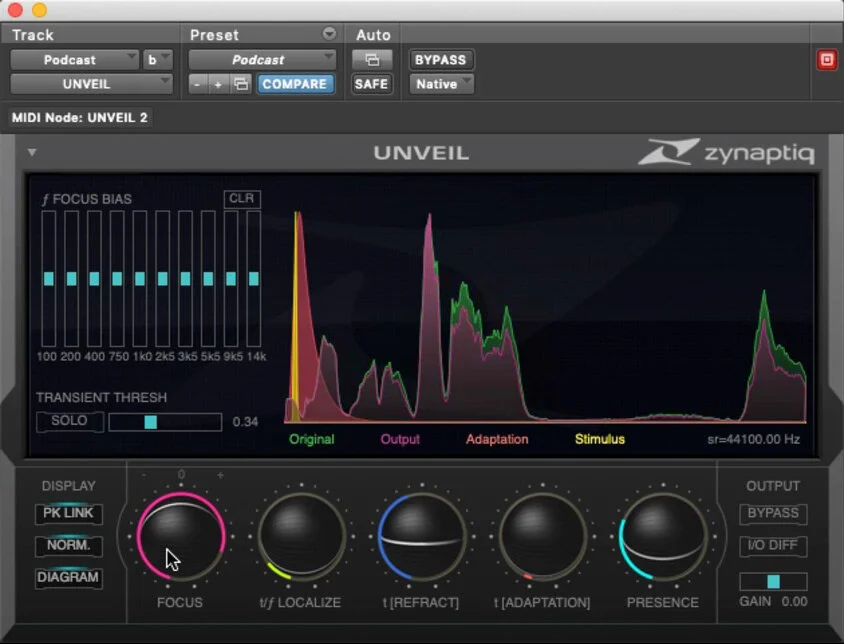Click the t [REFRACT] knob
This screenshot has width=844, height=644.
(x=421, y=536)
